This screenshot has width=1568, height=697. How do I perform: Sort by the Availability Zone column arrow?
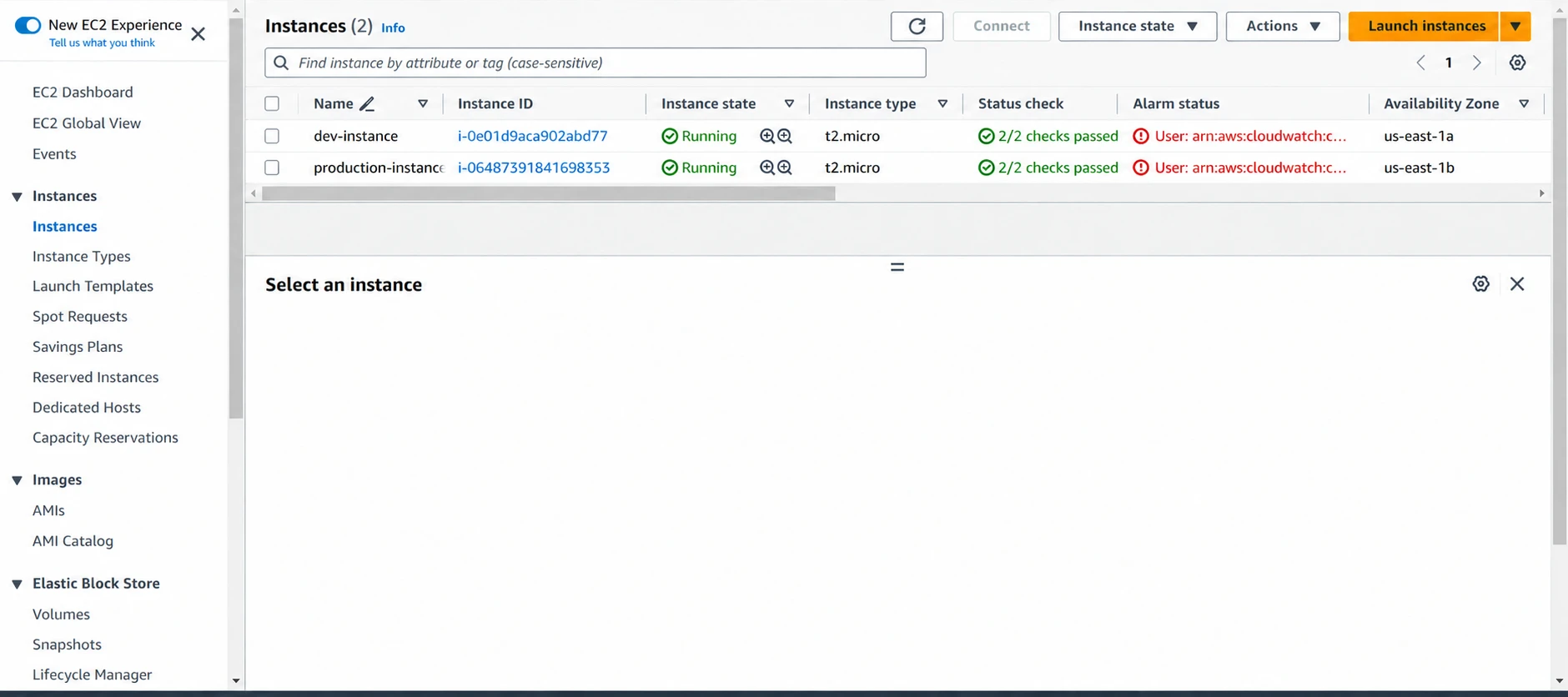pyautogui.click(x=1524, y=103)
